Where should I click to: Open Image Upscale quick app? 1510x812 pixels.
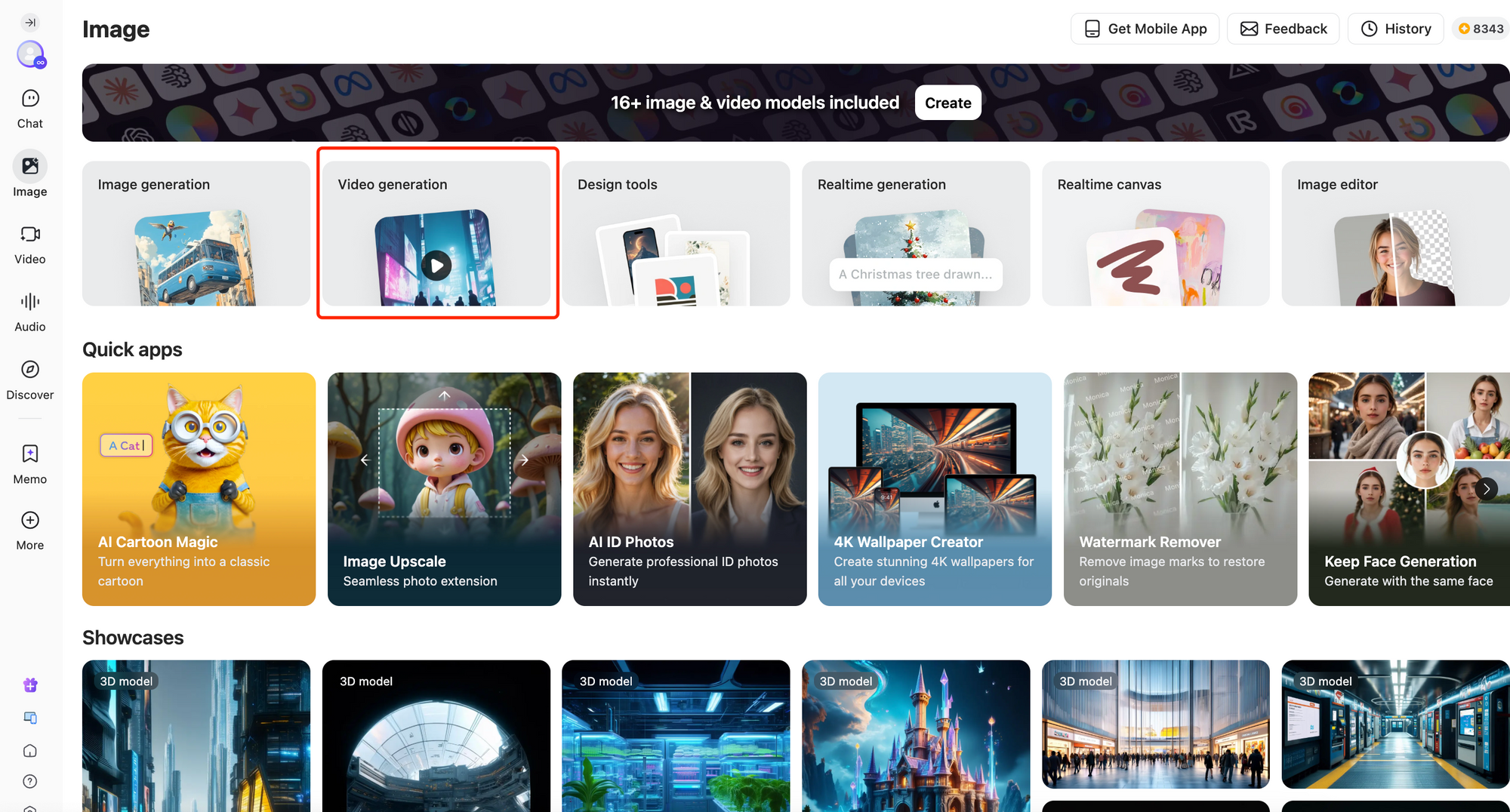click(x=444, y=489)
